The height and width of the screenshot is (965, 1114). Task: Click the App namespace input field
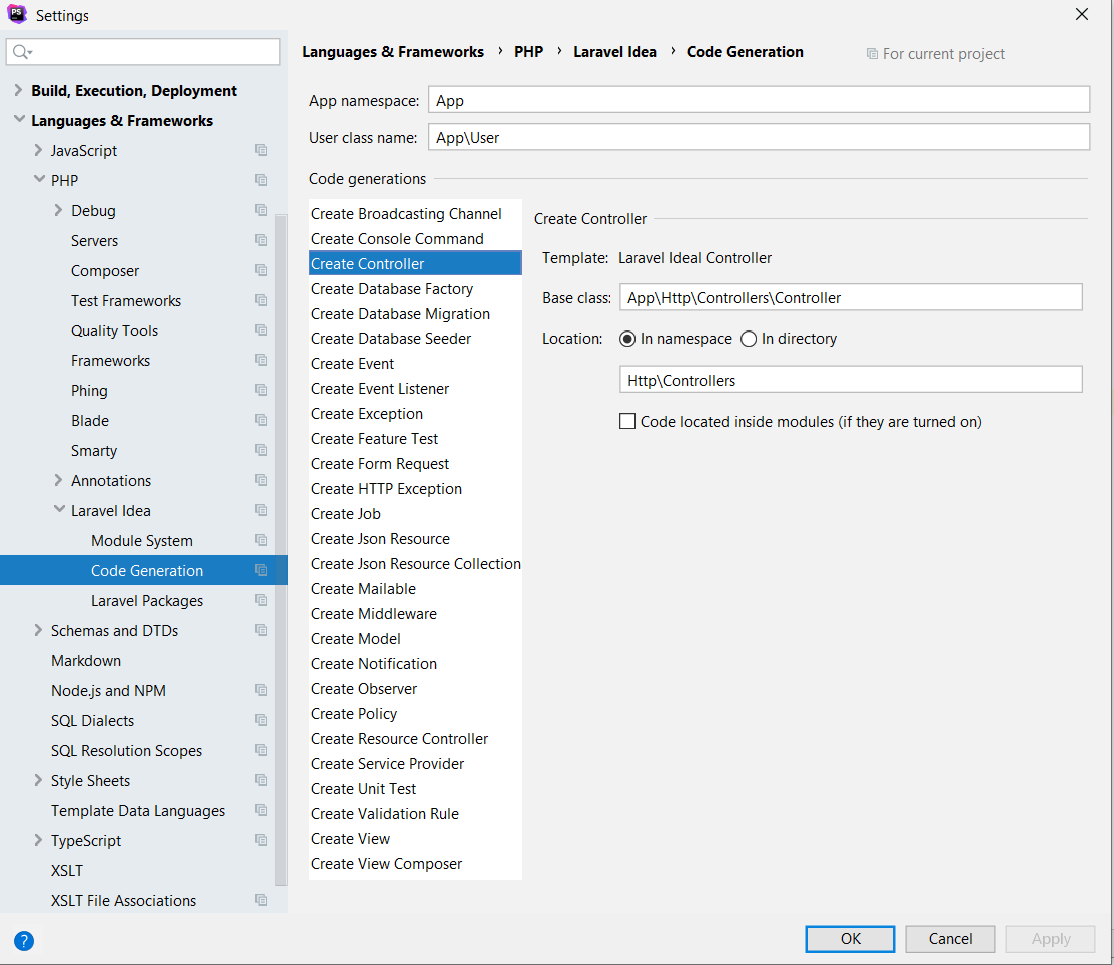coord(759,100)
